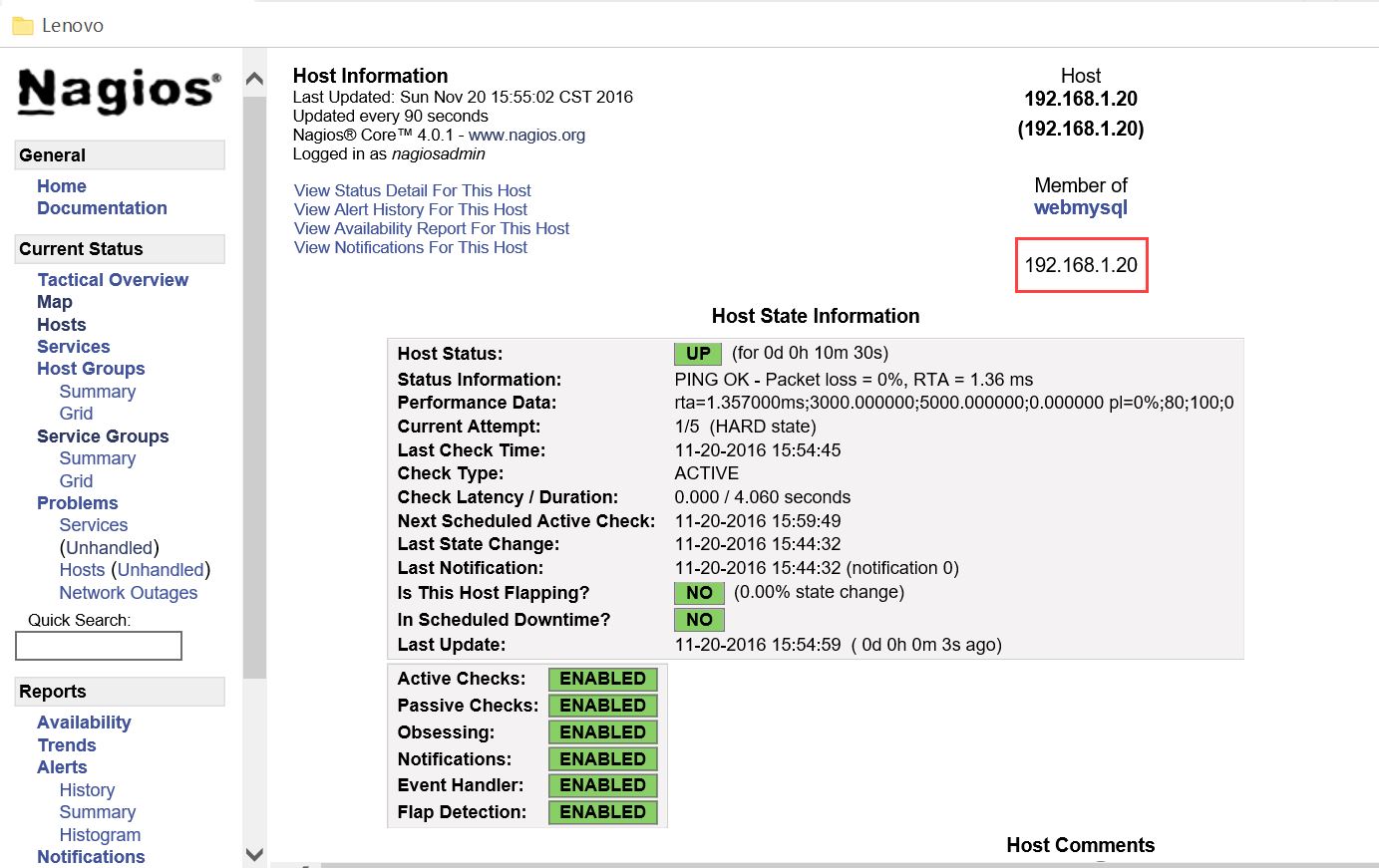
Task: Open the Hosts status page
Action: 62,325
